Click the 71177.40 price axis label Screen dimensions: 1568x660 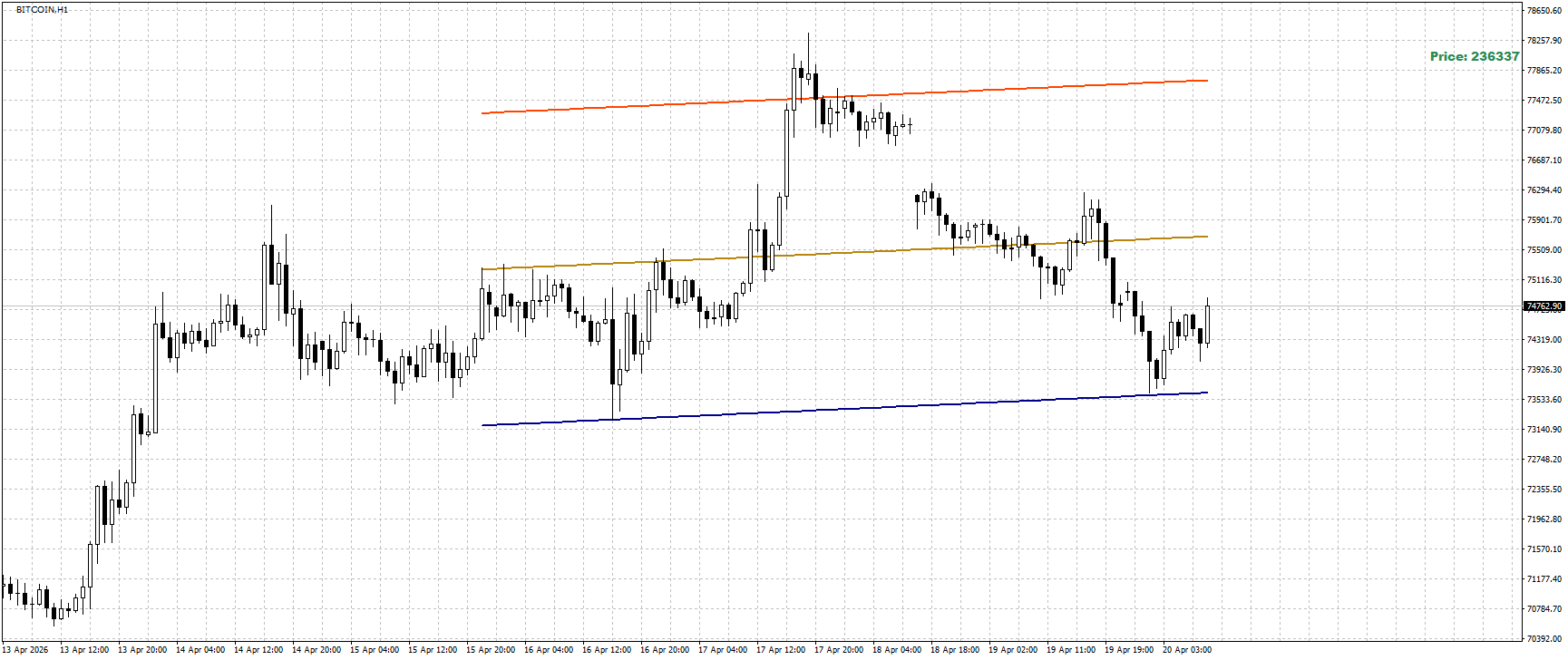(1544, 579)
